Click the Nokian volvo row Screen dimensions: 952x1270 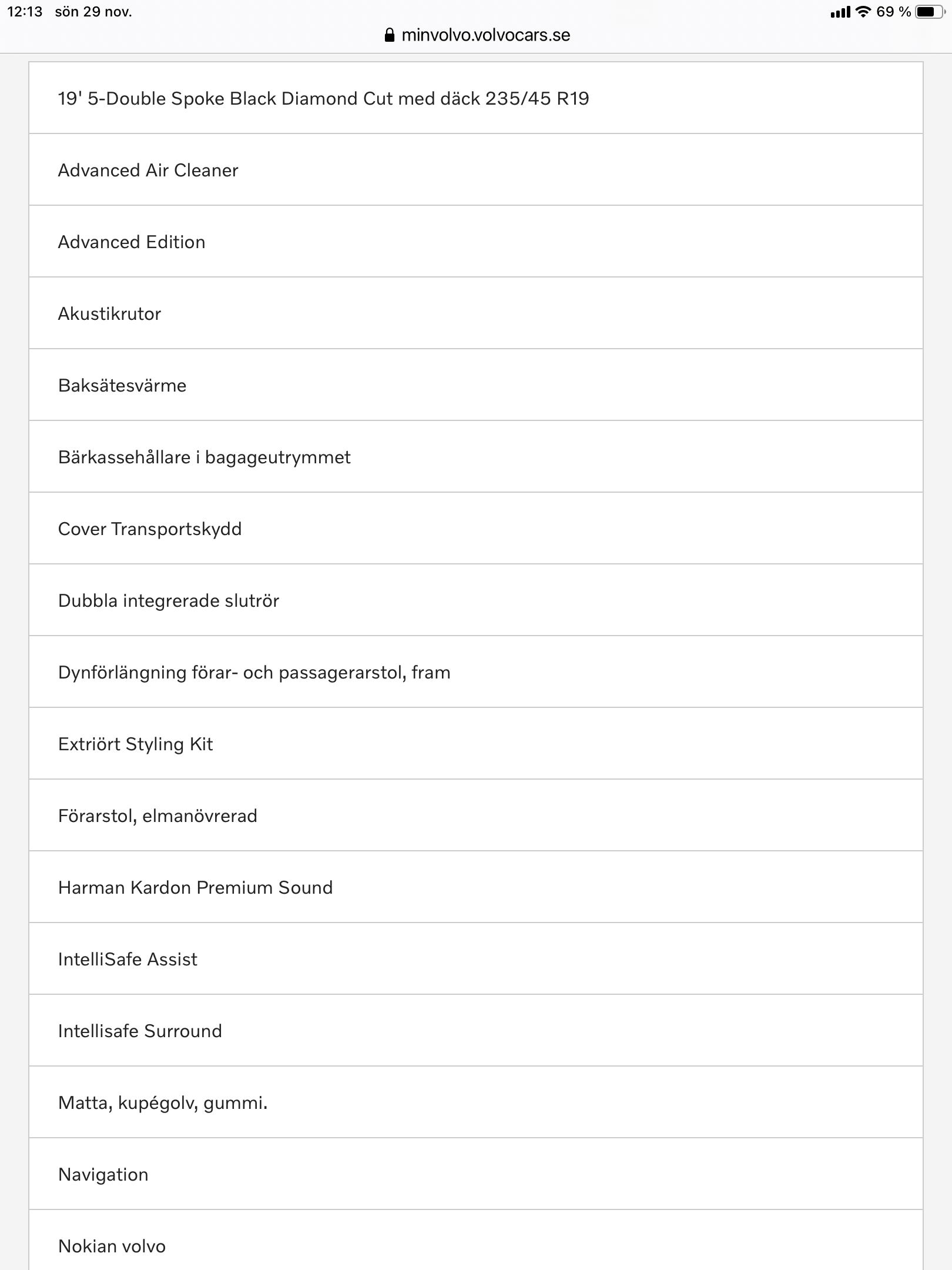476,1240
